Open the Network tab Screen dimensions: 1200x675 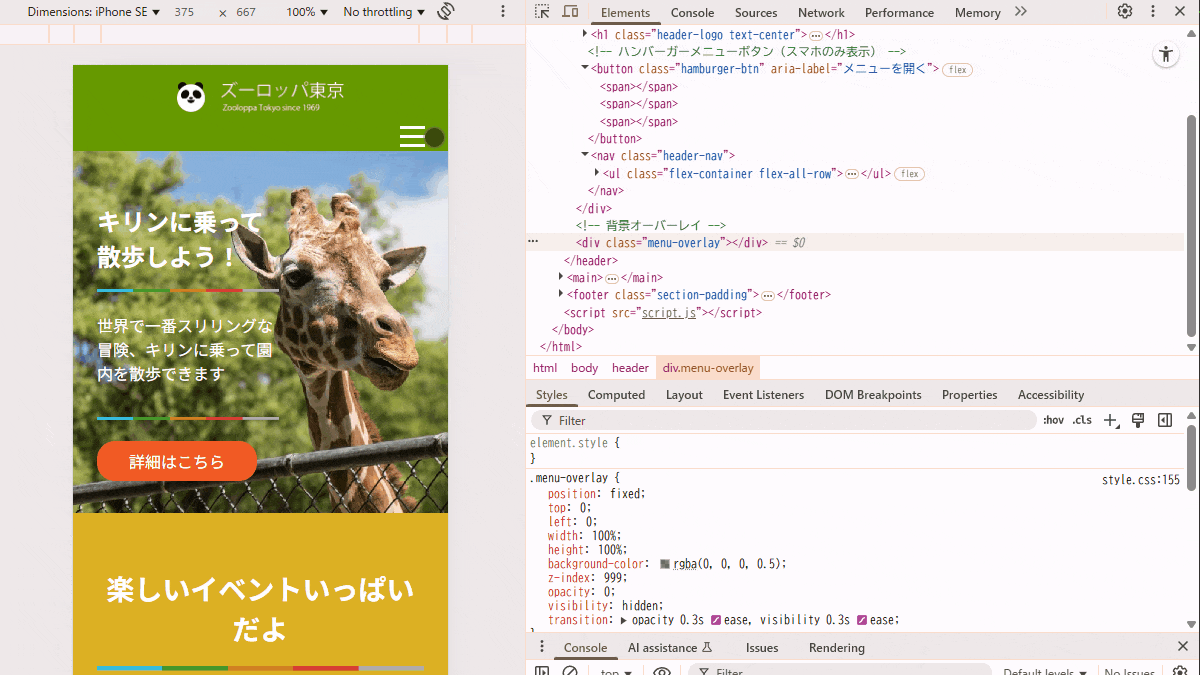coord(821,13)
